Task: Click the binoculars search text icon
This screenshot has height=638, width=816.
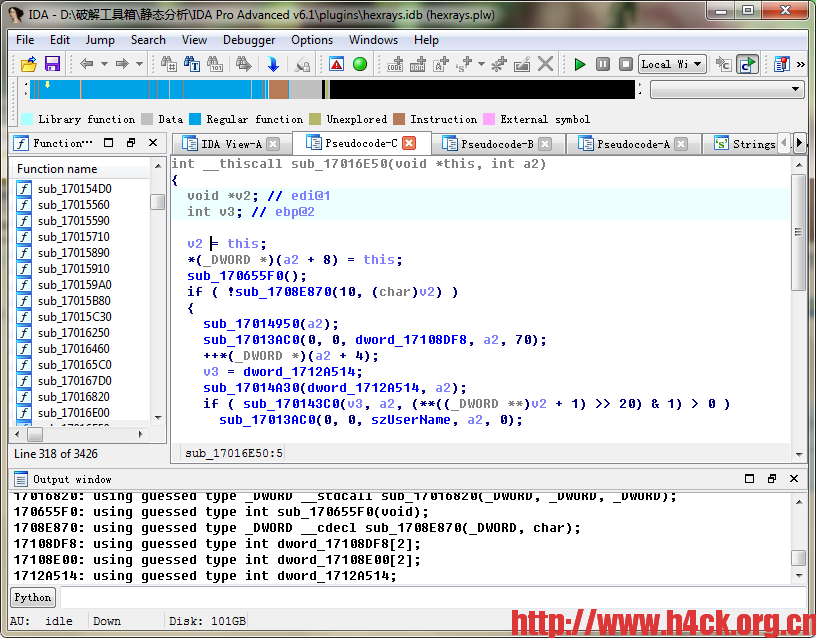Action: [192, 64]
